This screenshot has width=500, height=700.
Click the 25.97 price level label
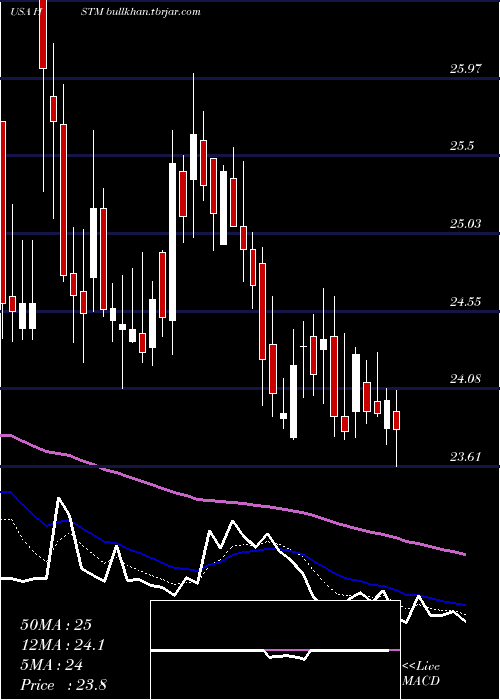(466, 69)
